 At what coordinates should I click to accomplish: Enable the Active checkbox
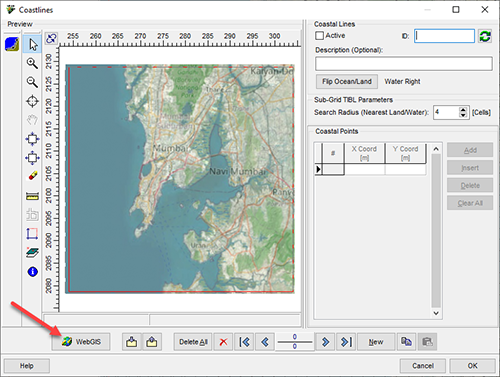(x=319, y=36)
